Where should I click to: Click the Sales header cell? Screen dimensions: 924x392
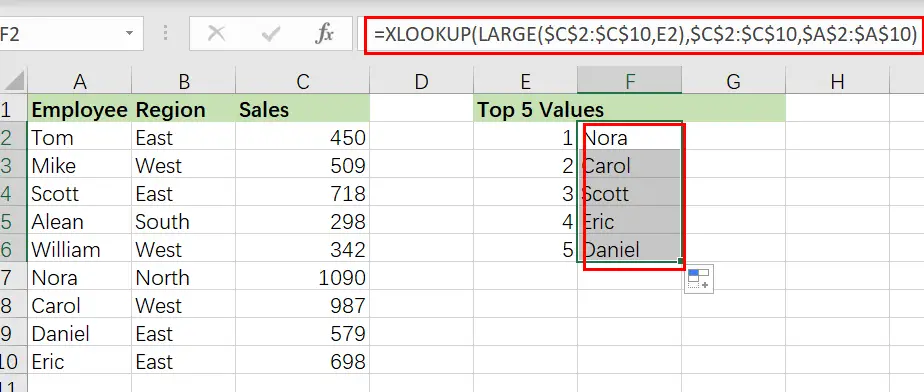point(303,109)
